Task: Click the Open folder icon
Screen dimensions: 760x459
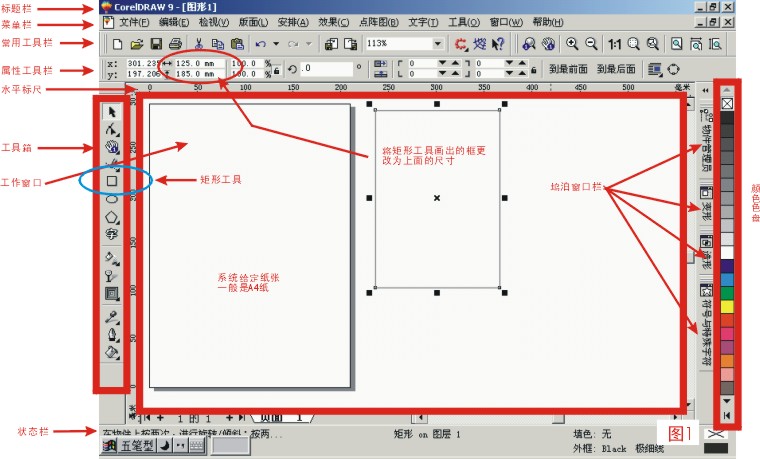Action: 137,44
